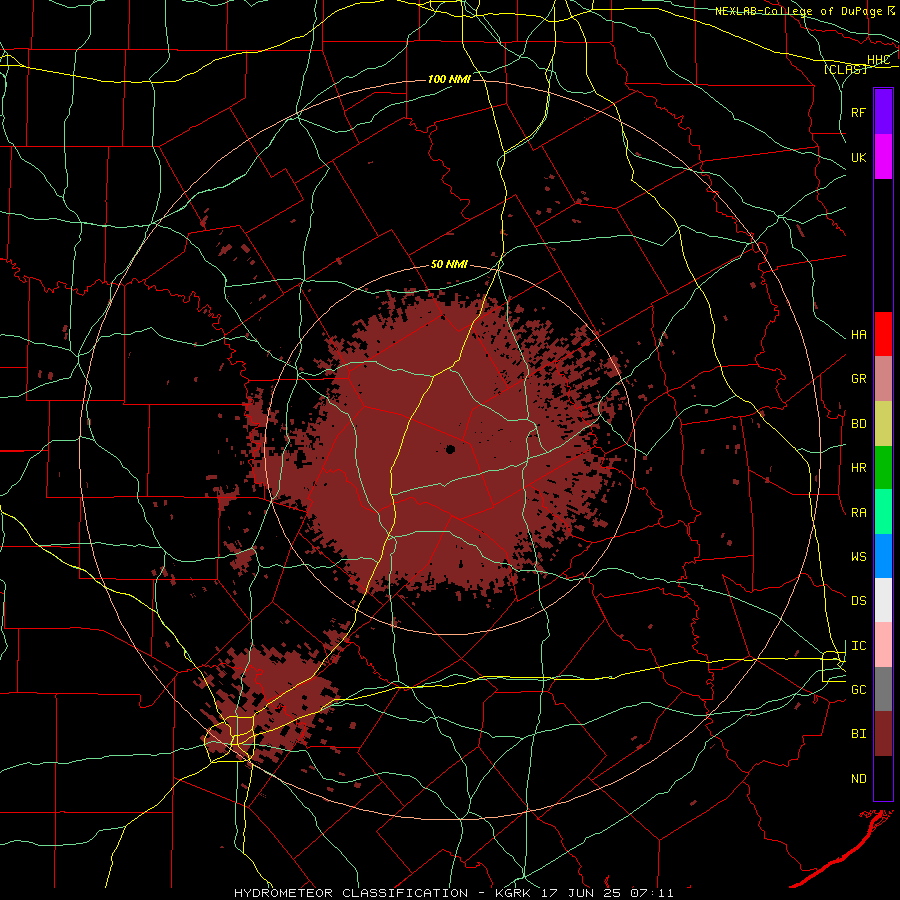Select the BD yellow legend swatch

[883, 424]
